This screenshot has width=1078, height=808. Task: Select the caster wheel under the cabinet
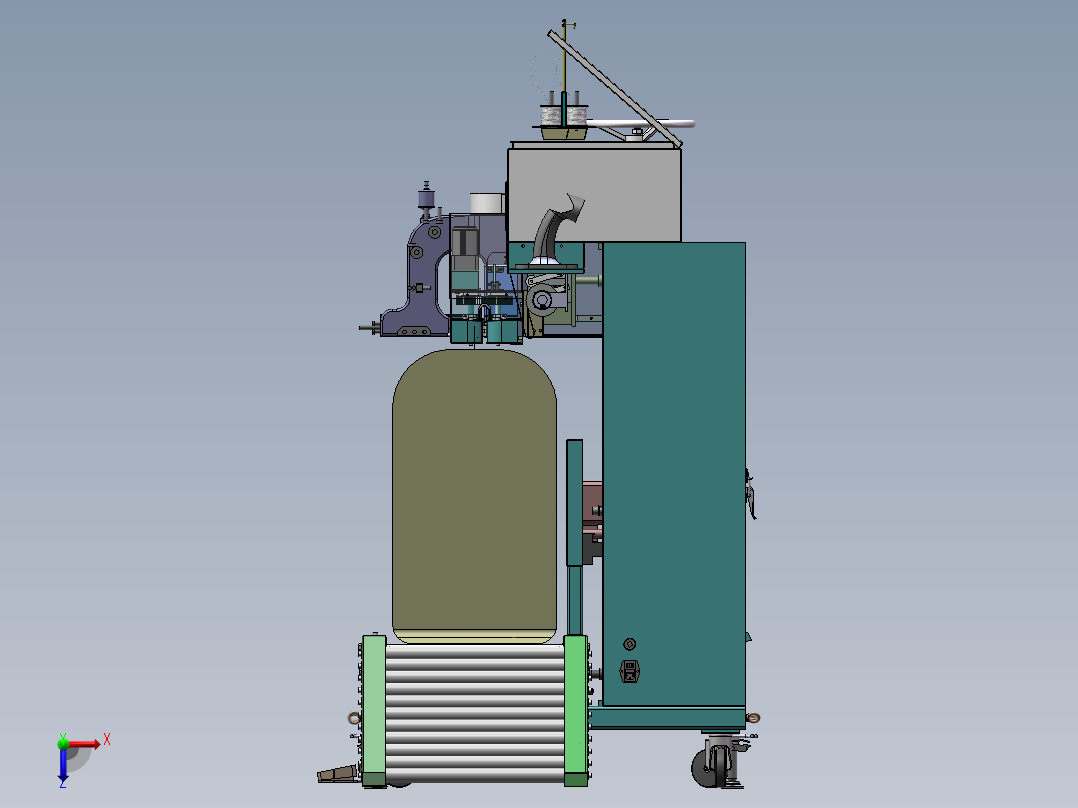pyautogui.click(x=714, y=766)
